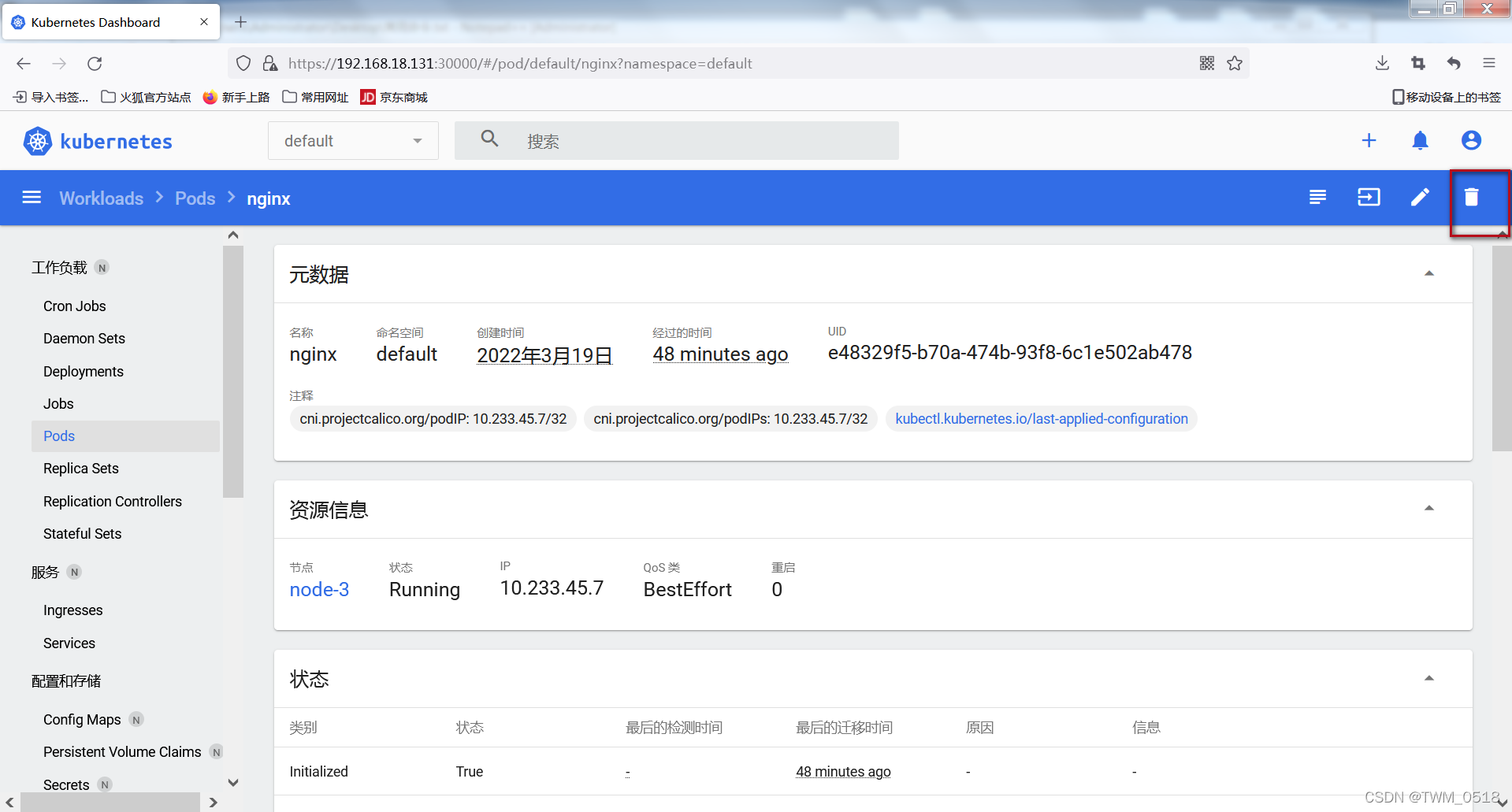Screen dimensions: 1512x812
Task: Open pod exec shell icon
Action: point(1369,198)
